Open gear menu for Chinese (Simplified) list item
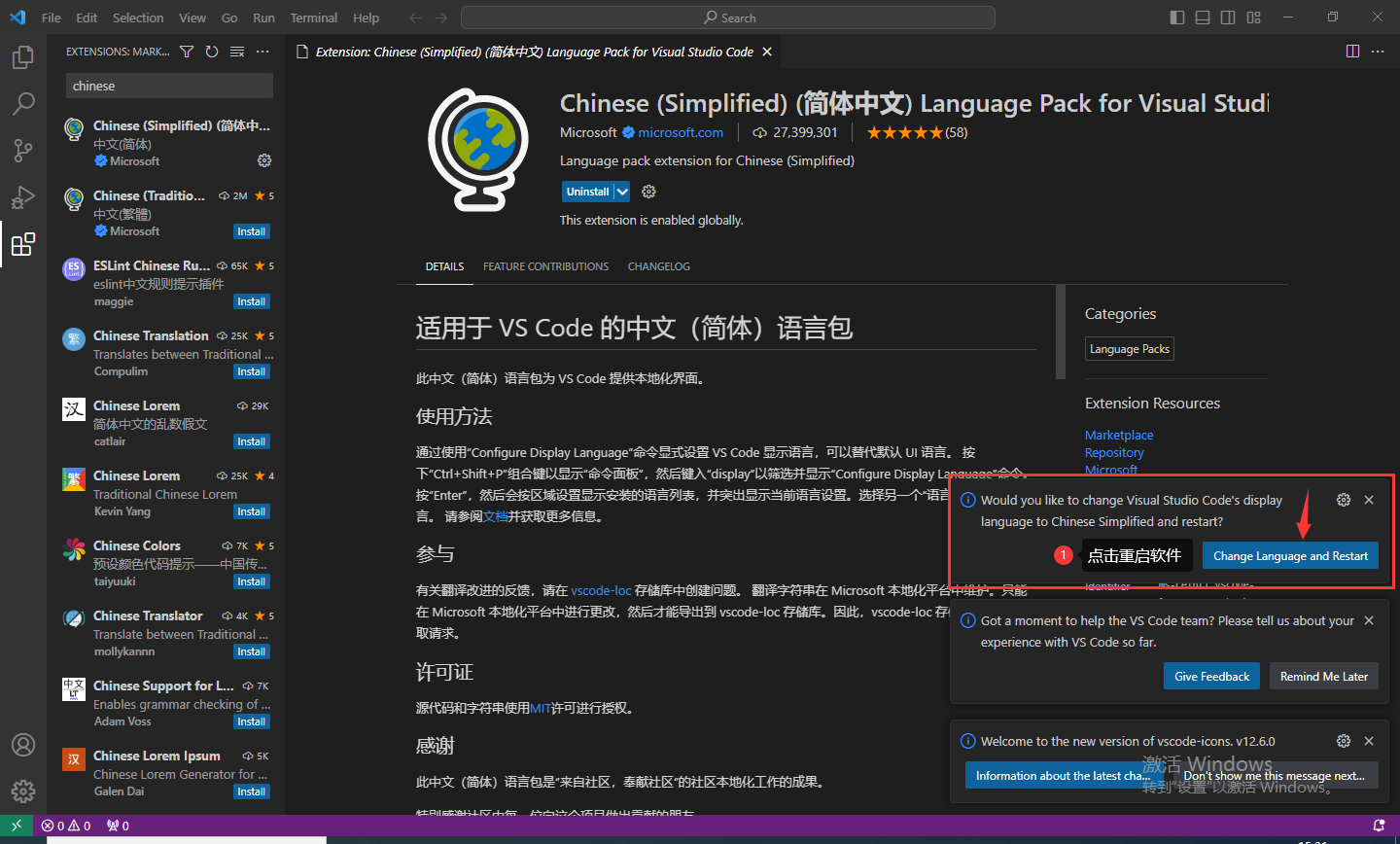This screenshot has width=1400, height=844. (264, 160)
